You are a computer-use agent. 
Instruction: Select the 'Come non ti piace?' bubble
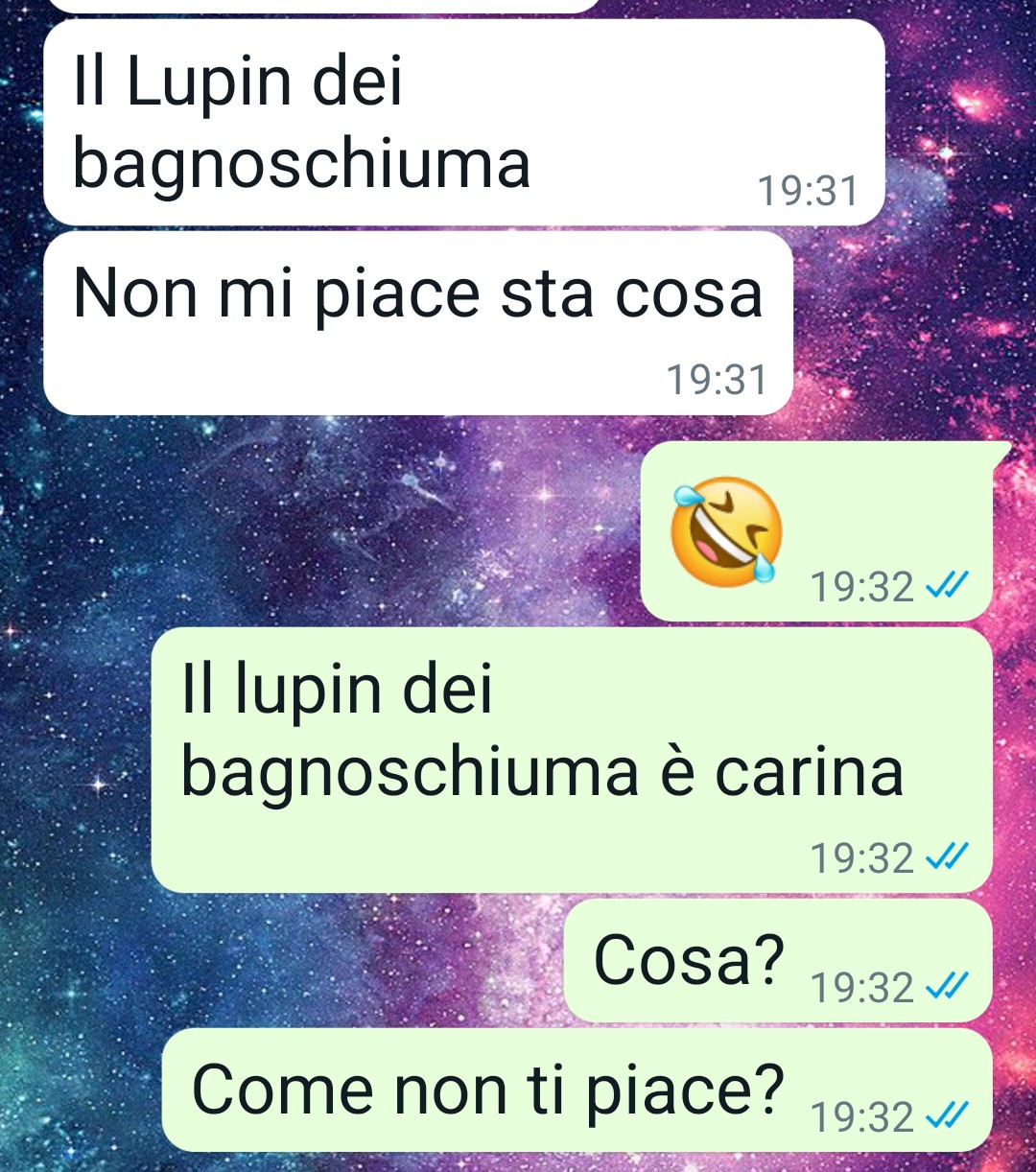pyautogui.click(x=577, y=1090)
